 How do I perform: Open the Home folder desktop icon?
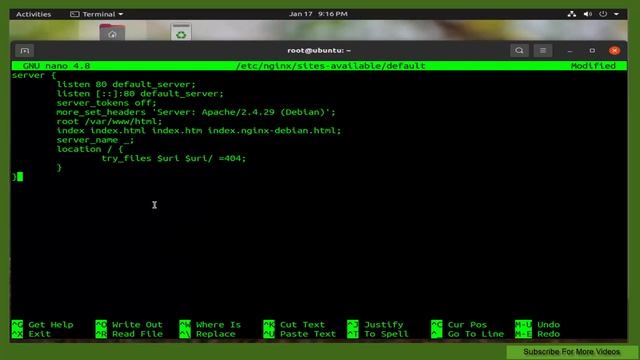pyautogui.click(x=112, y=32)
